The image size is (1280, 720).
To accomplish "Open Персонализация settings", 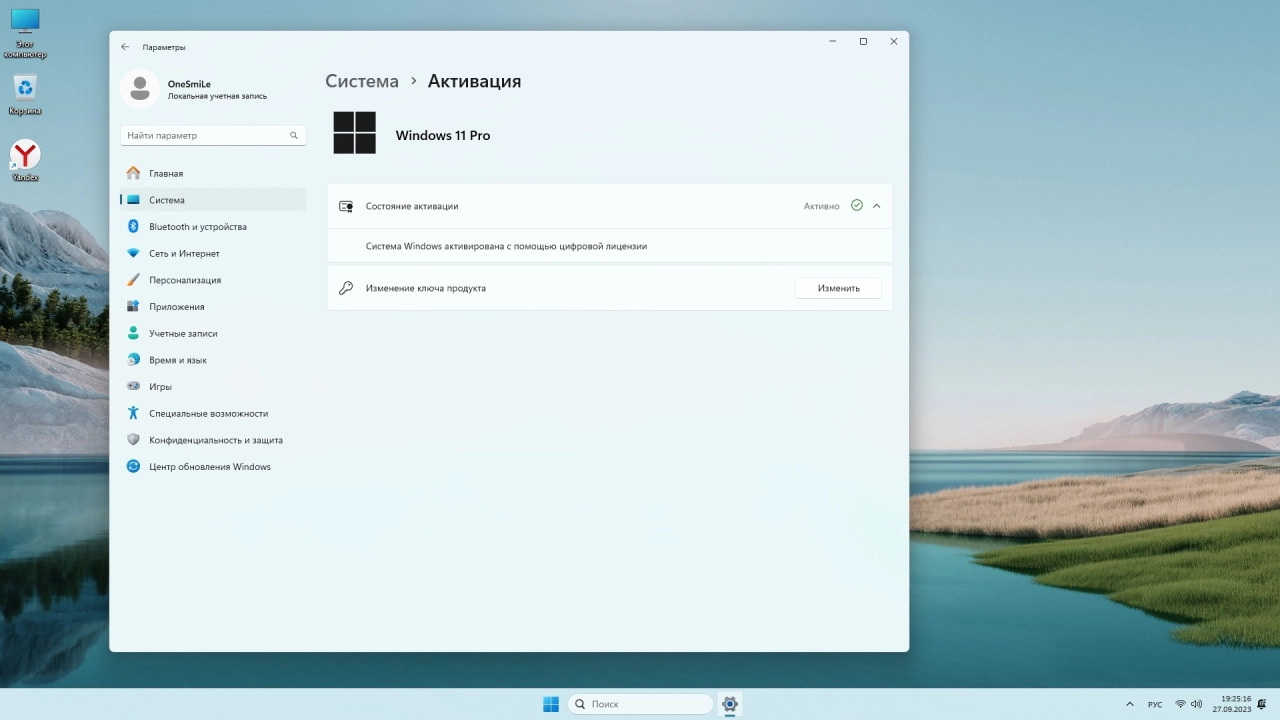I will (x=213, y=280).
